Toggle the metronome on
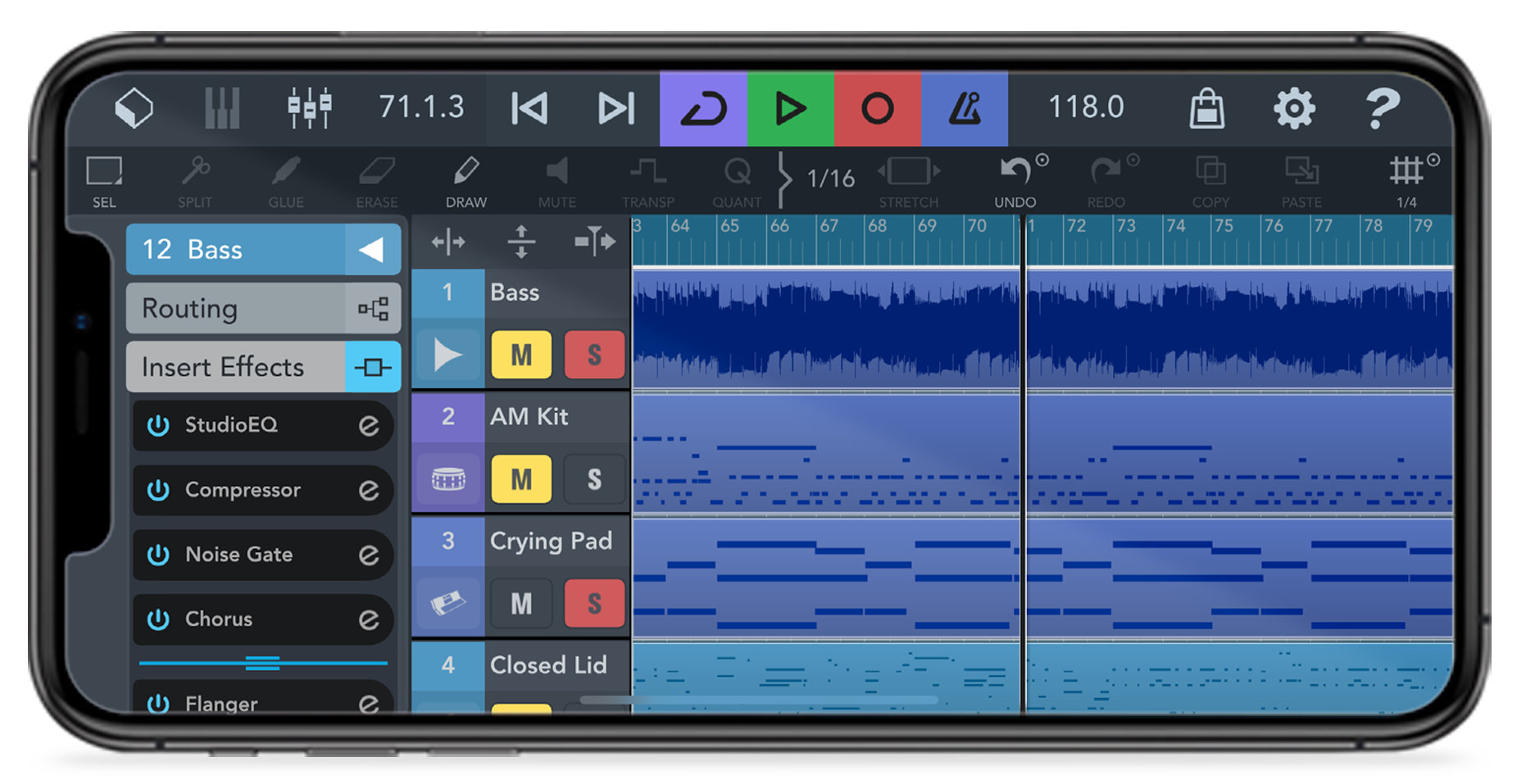1526x784 pixels. 964,106
